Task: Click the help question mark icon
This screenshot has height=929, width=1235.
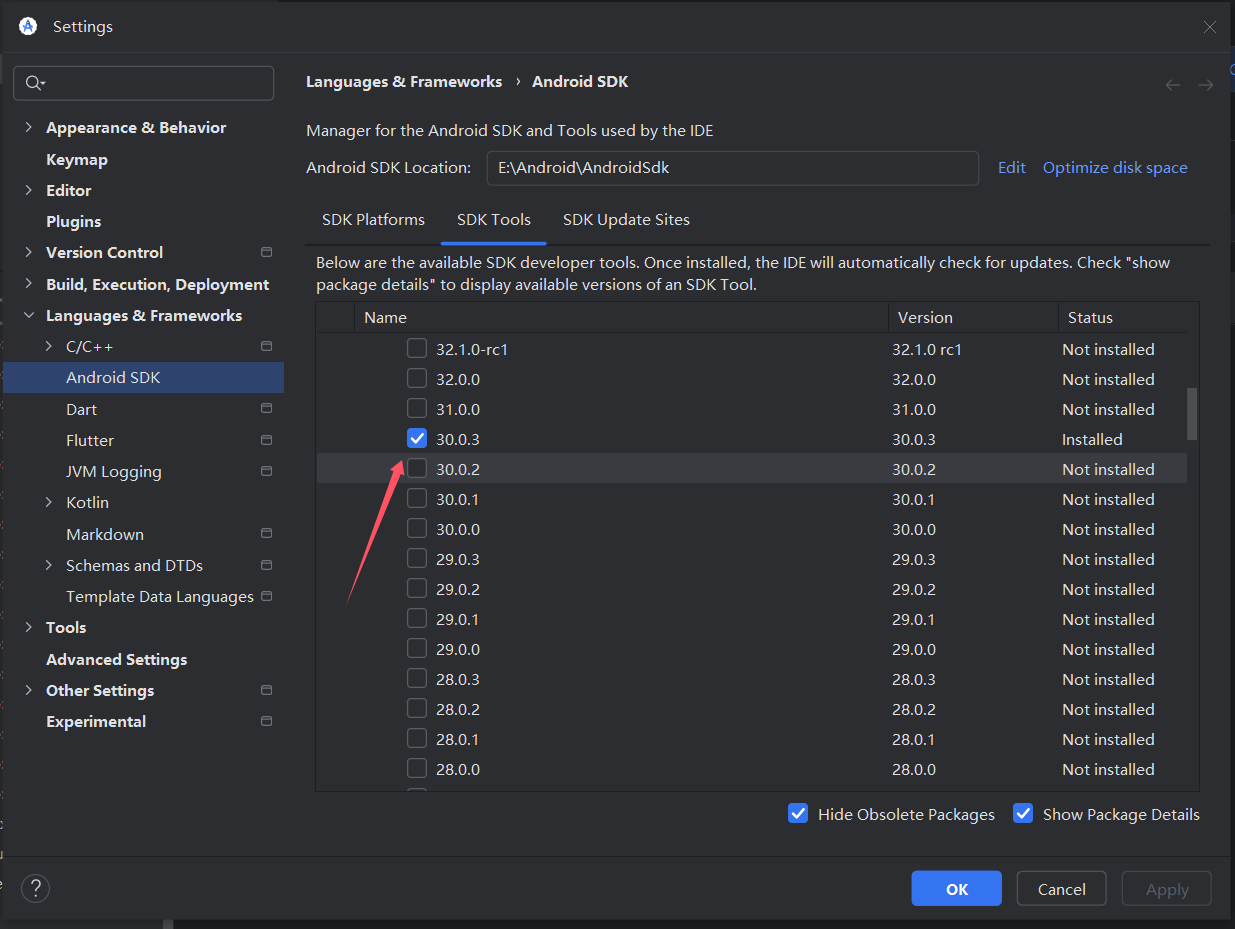Action: pyautogui.click(x=35, y=888)
